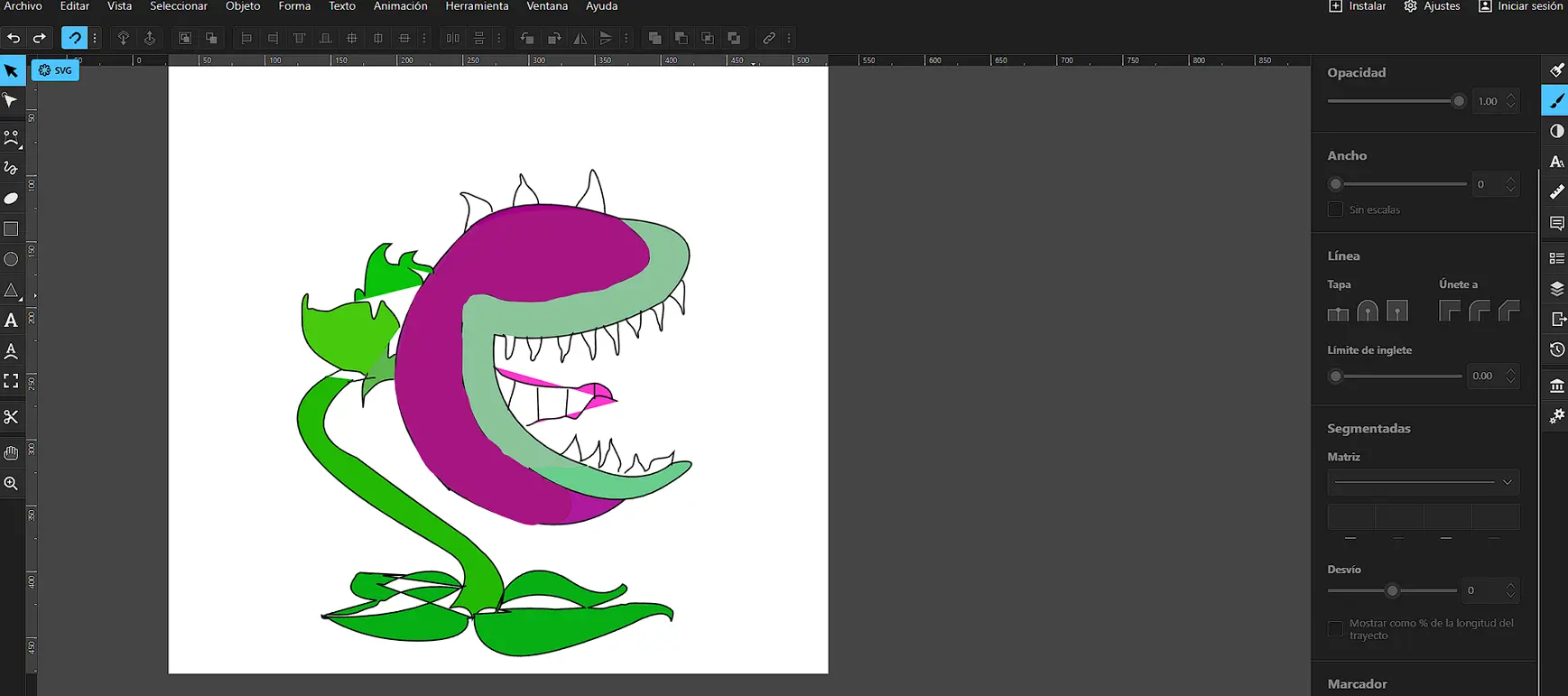Screen dimensions: 1568x696
Task: Expand more alignment options dots
Action: tap(424, 38)
